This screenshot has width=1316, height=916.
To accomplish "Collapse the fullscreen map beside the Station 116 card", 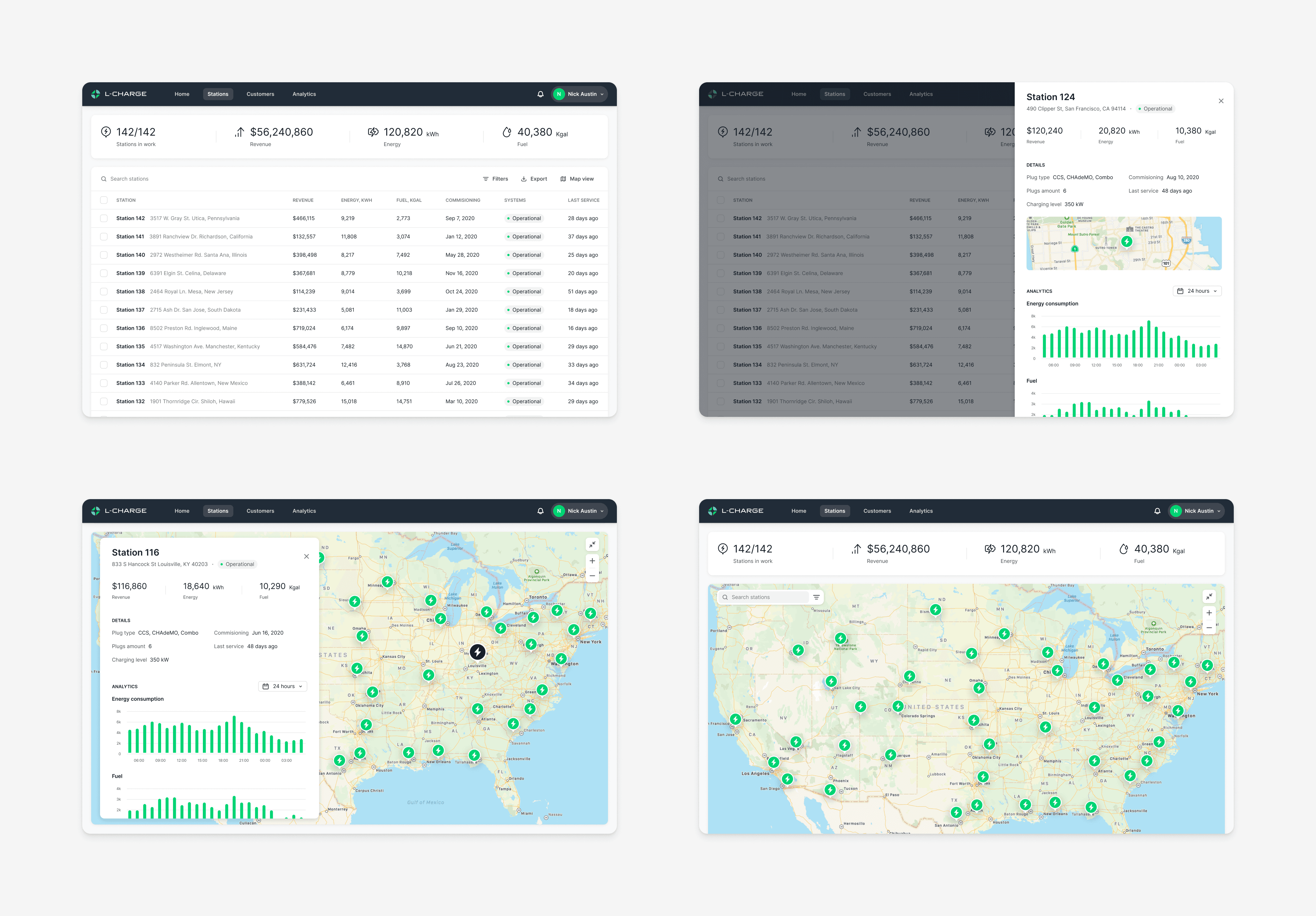I will point(592,544).
